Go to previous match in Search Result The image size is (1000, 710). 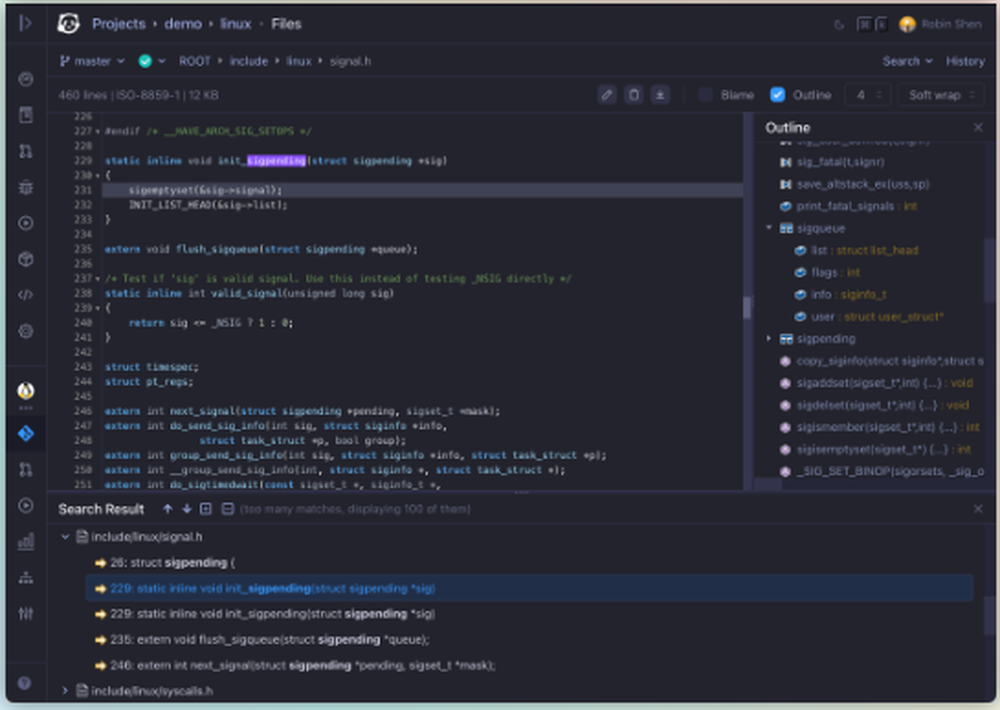pyautogui.click(x=168, y=508)
